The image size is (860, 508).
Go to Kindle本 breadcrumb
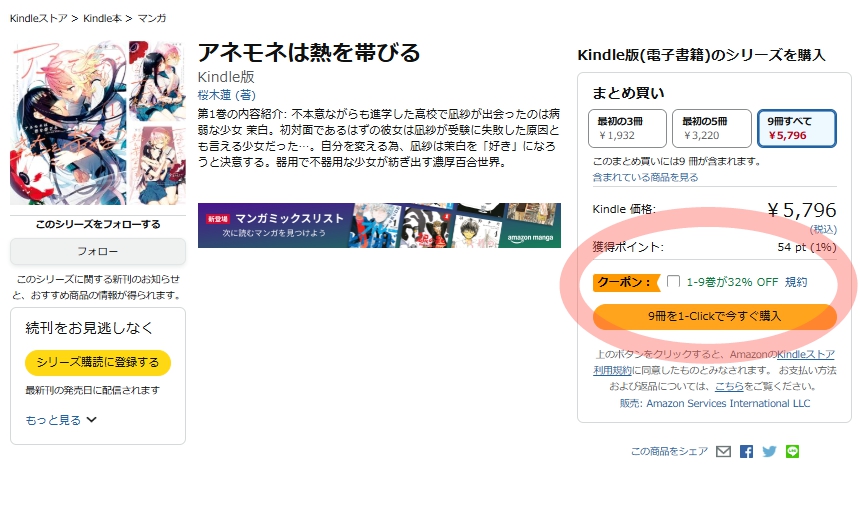[x=103, y=18]
